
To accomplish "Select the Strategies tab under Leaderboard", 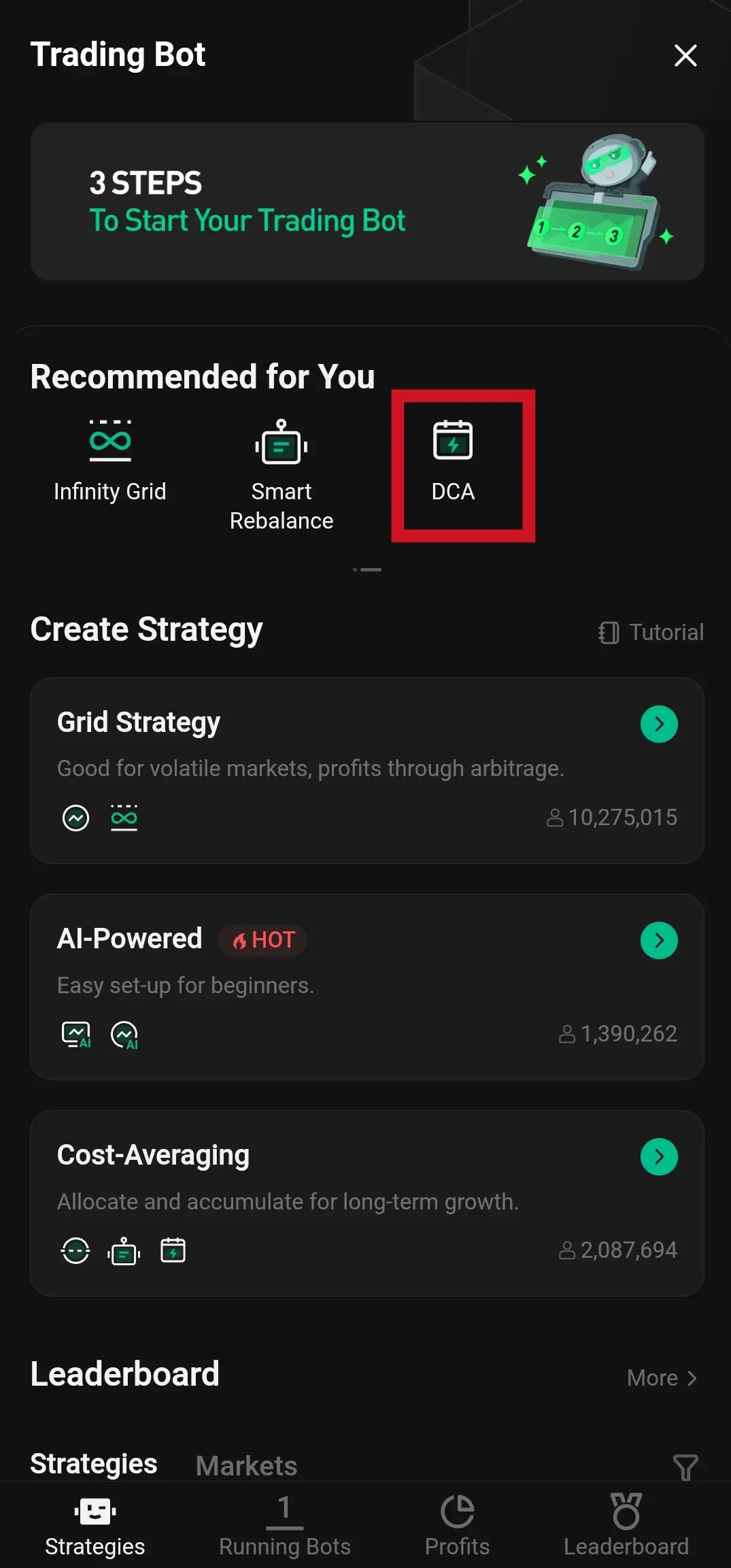I will 94,1464.
